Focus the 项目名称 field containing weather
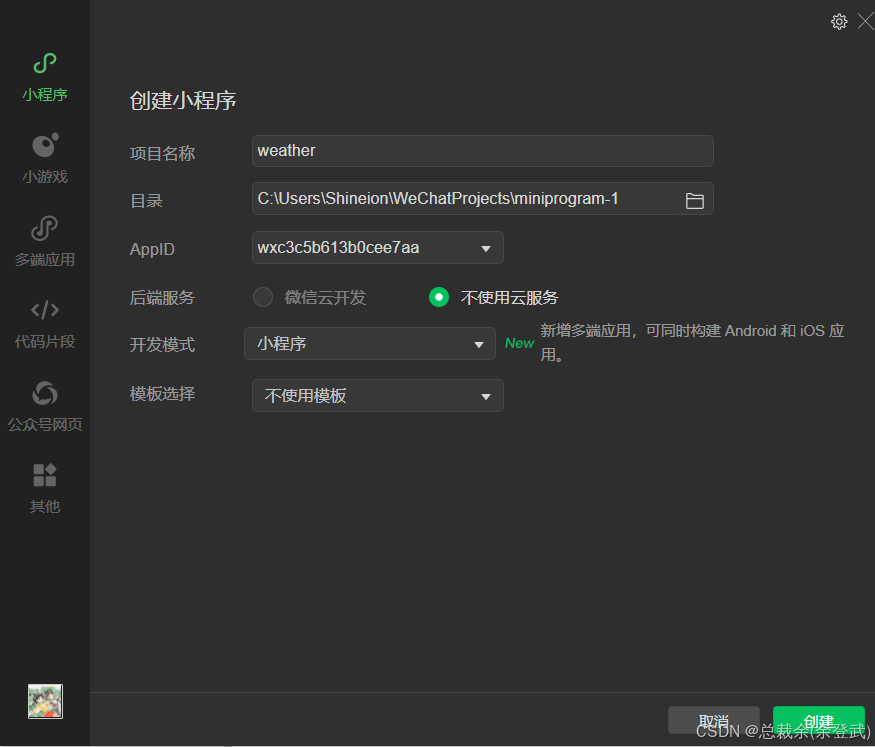Viewport: 875px width, 747px height. pos(483,151)
